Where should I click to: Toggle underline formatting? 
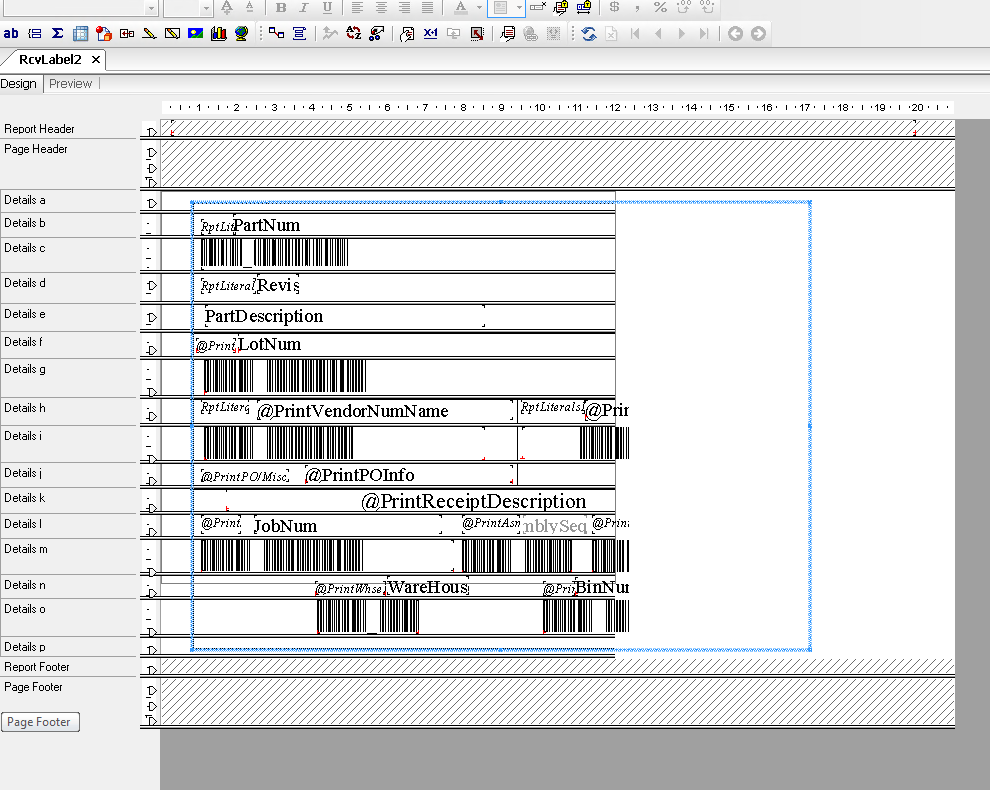coord(327,8)
